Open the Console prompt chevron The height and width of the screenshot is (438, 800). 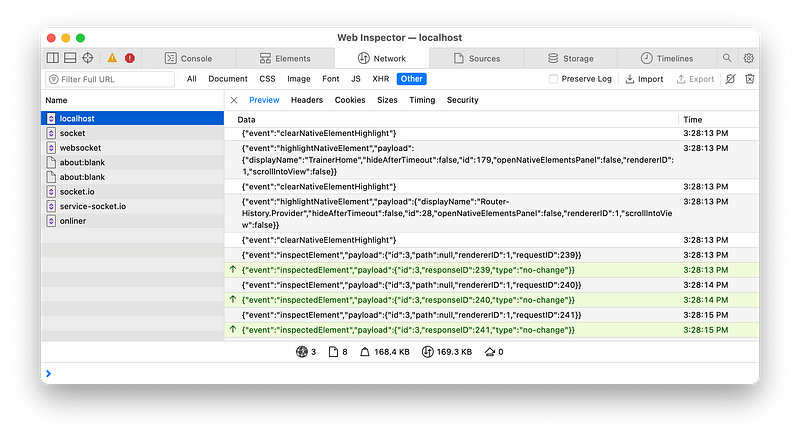[49, 373]
